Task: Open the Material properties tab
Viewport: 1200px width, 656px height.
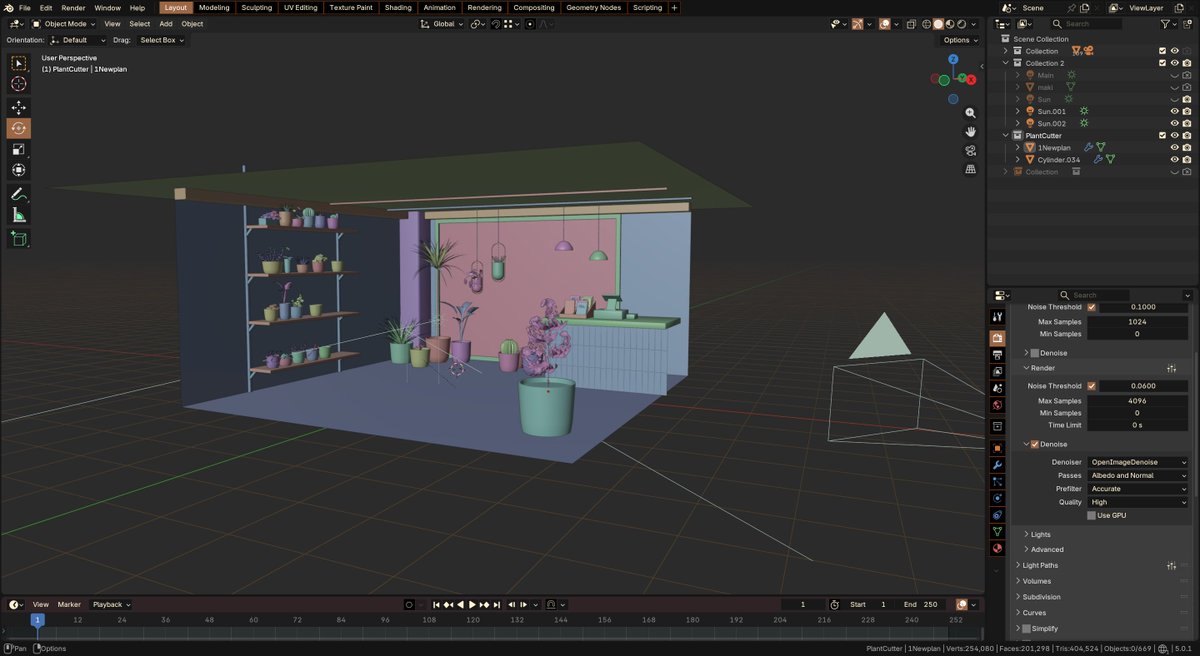Action: point(997,548)
